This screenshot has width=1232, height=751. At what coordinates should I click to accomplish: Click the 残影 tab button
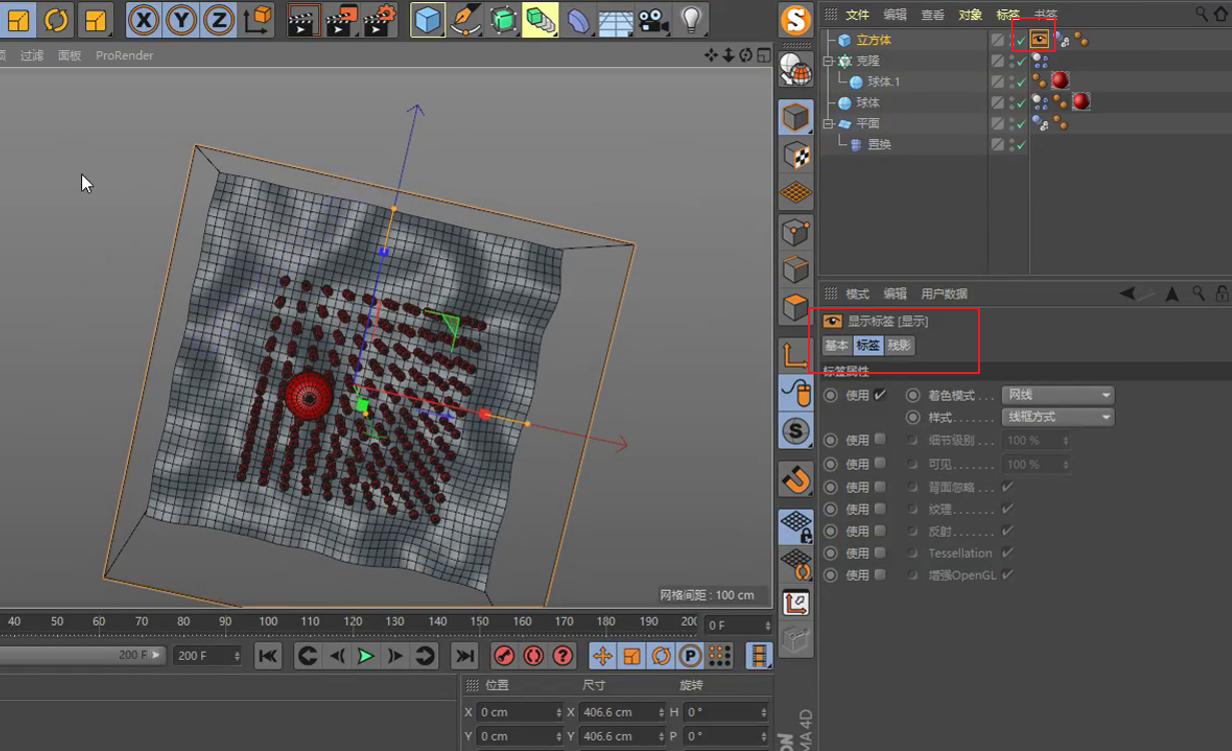[899, 345]
